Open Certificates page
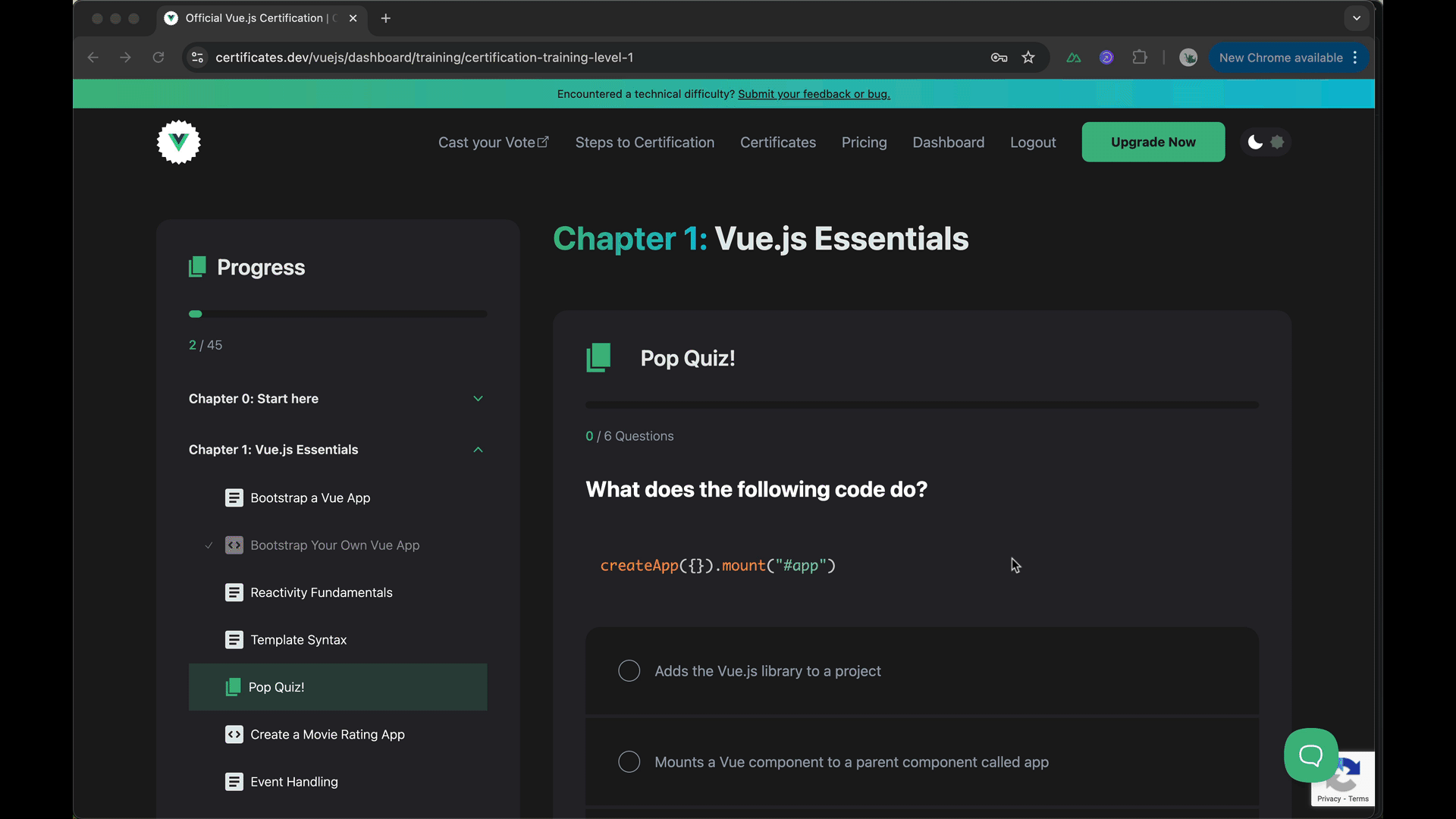Viewport: 1456px width, 819px height. [778, 143]
